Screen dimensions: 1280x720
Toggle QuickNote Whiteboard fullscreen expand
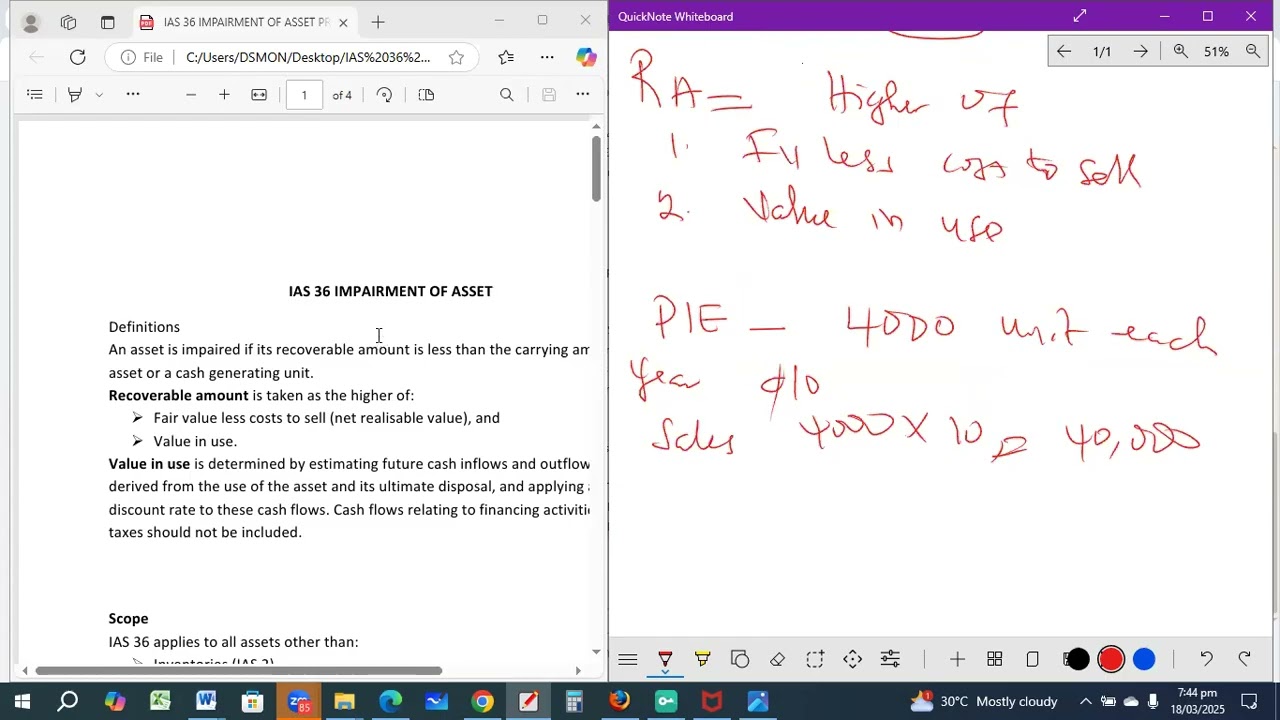(1080, 16)
